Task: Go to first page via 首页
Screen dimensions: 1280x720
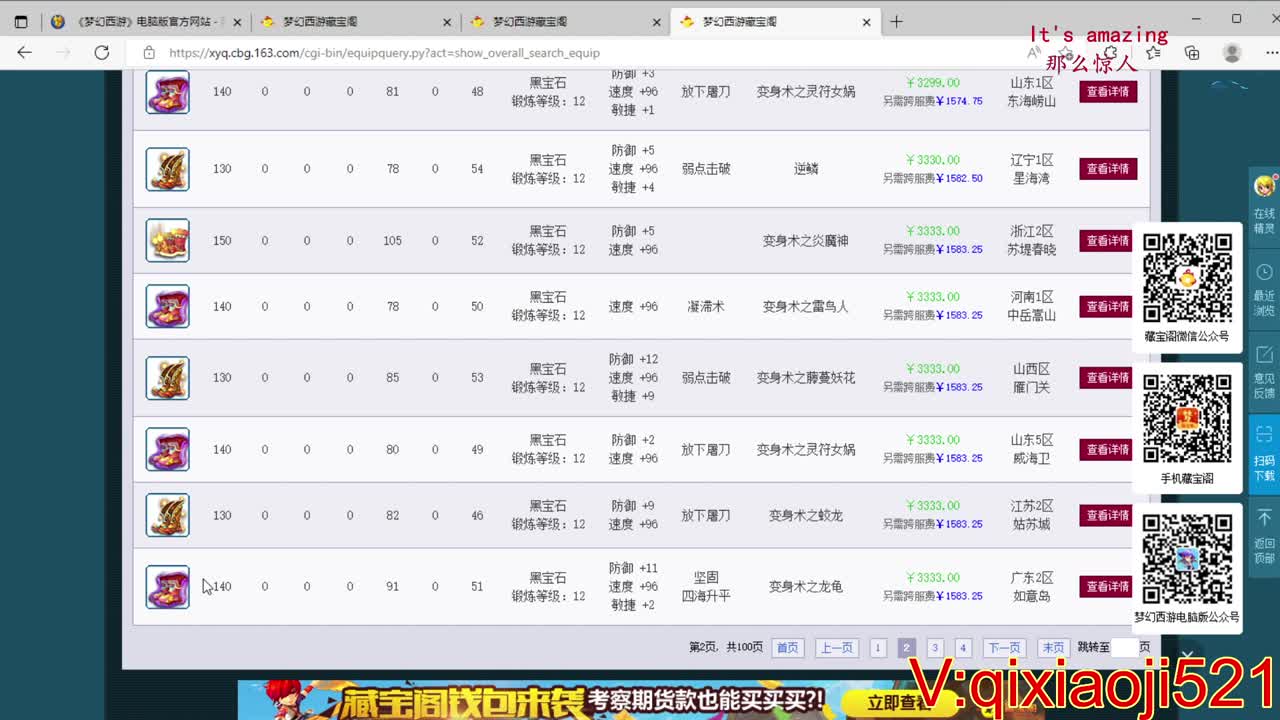Action: [787, 648]
